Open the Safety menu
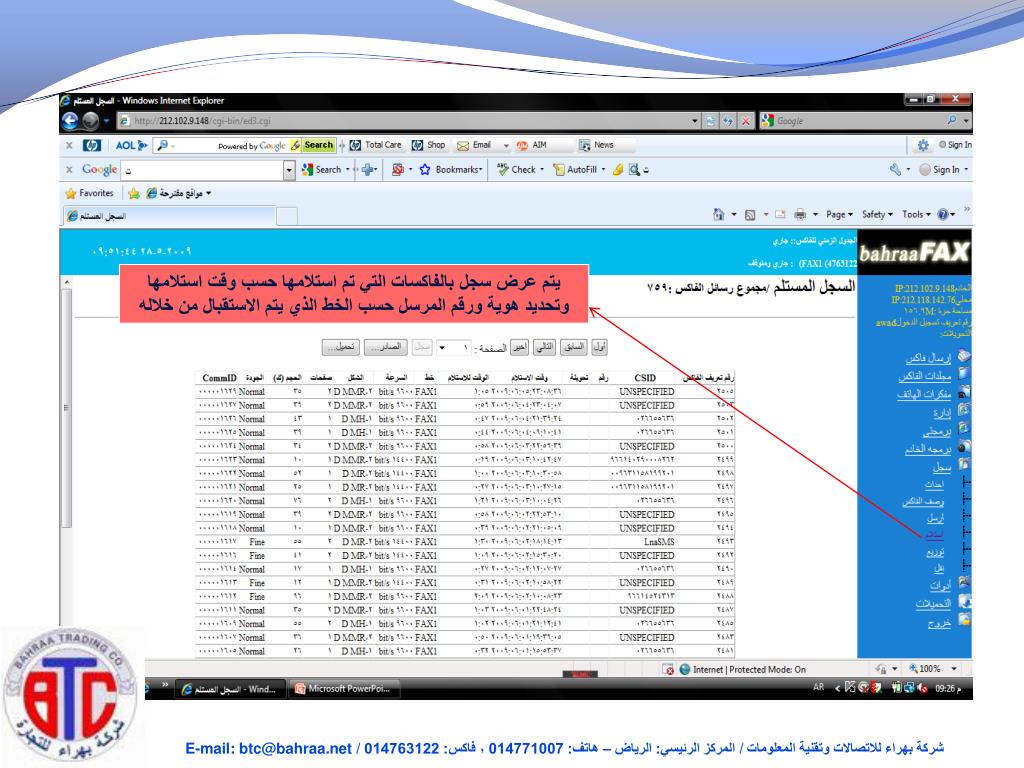 (877, 214)
